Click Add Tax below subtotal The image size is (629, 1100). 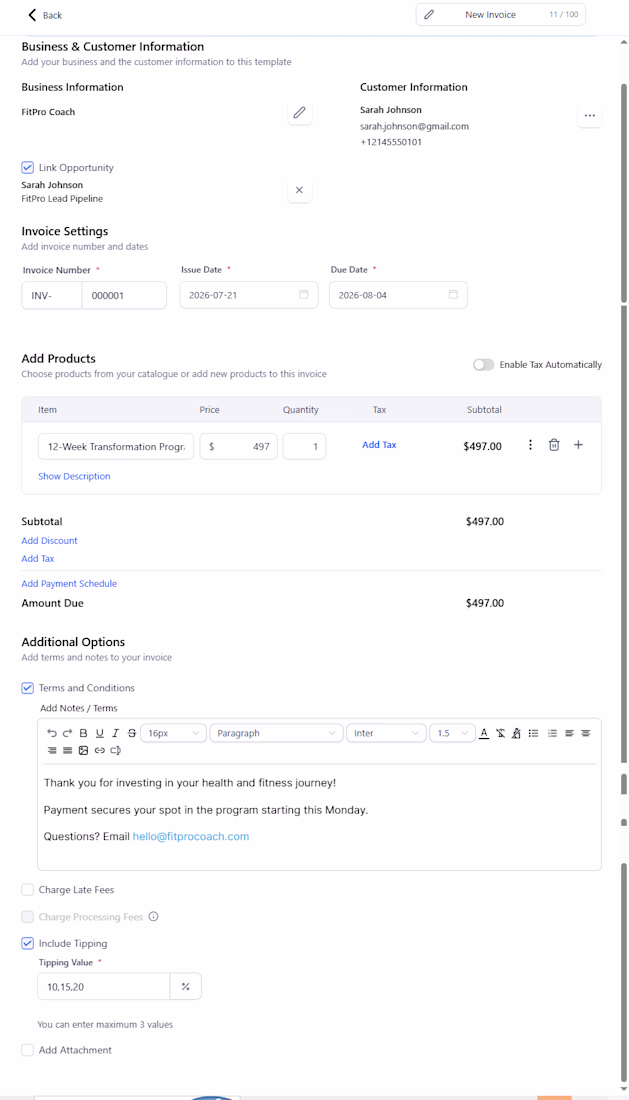coord(38,558)
